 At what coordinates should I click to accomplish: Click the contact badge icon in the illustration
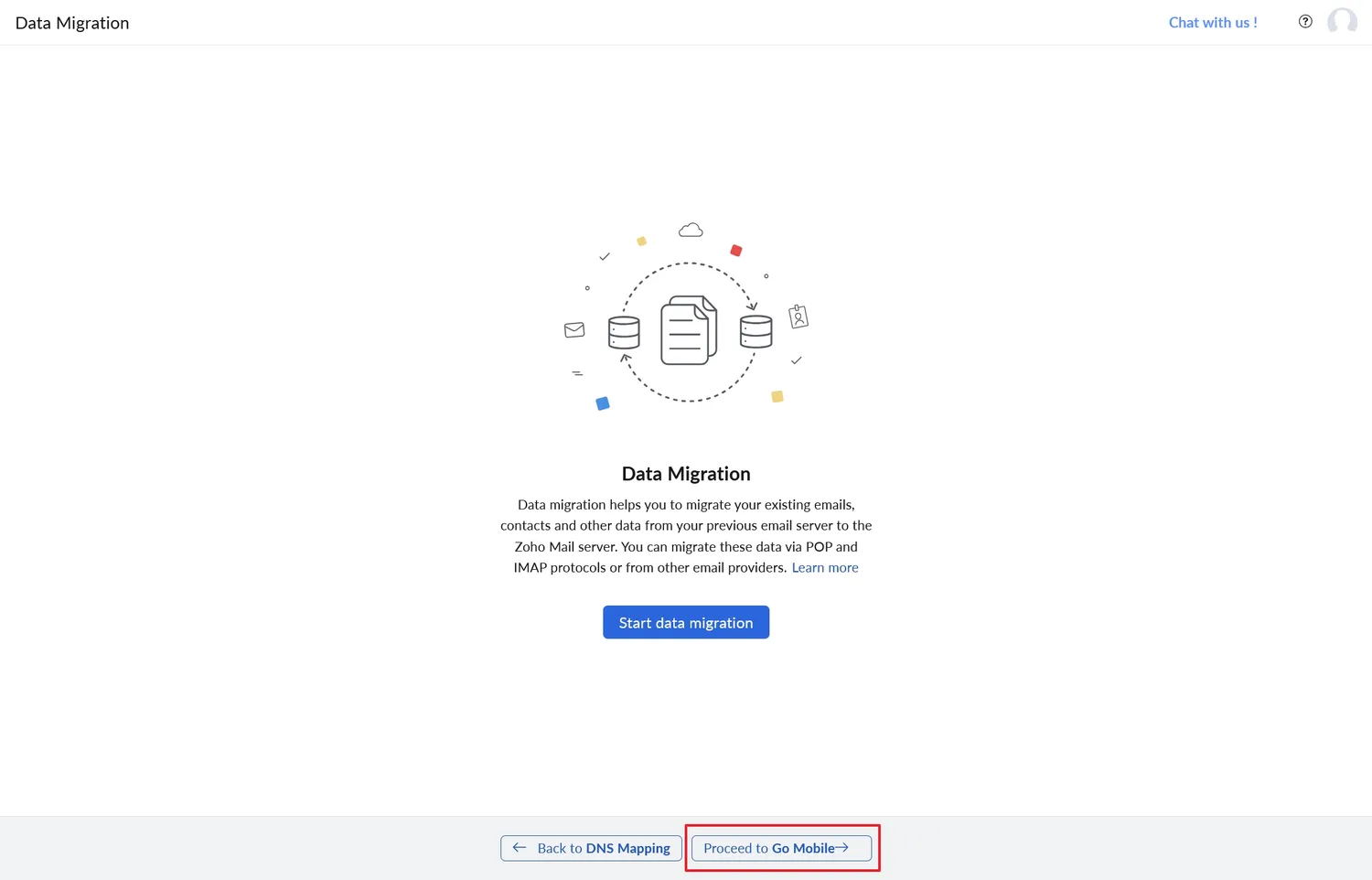coord(799,317)
